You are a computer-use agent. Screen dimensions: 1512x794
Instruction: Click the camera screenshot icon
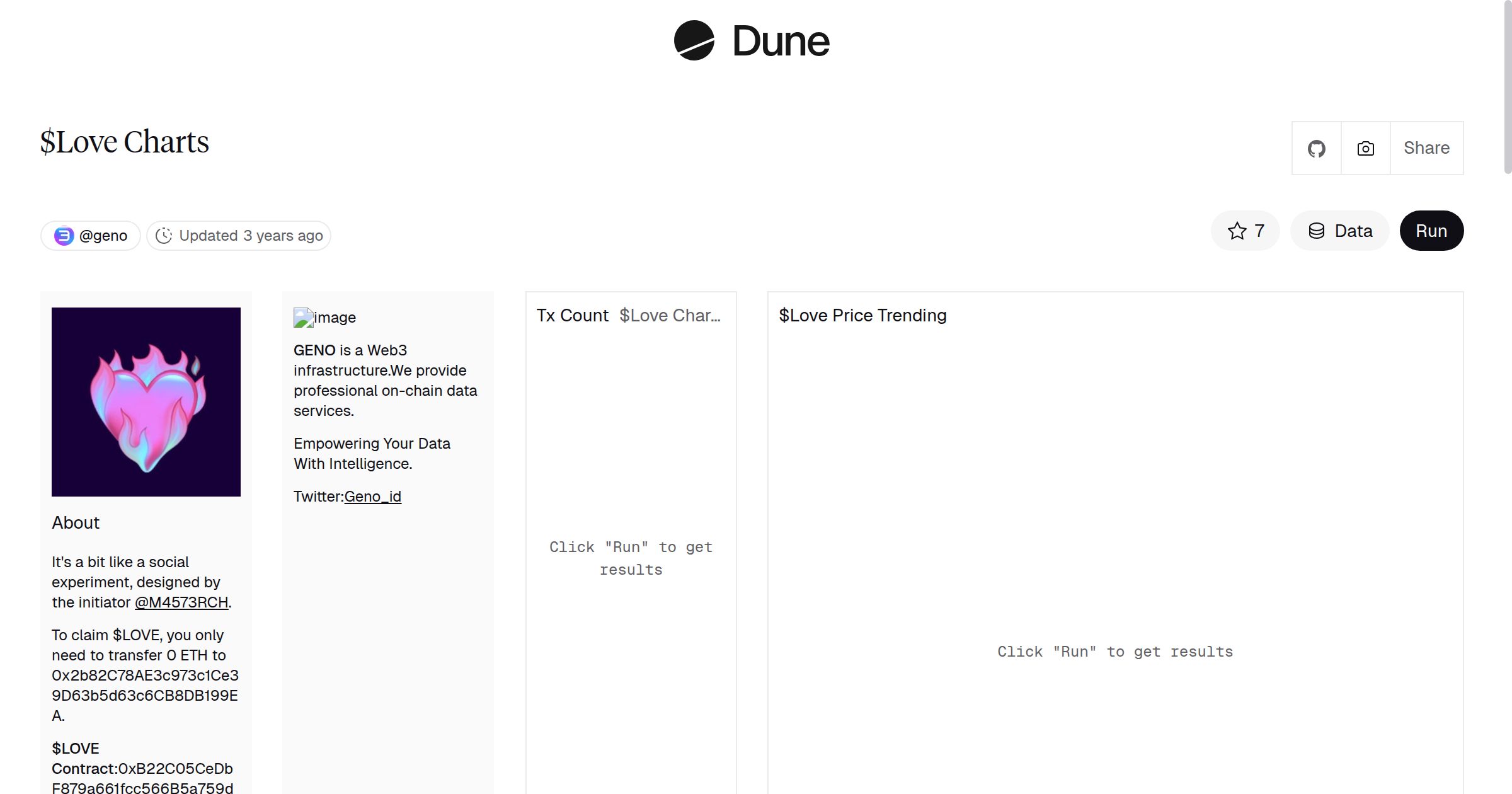pos(1365,148)
